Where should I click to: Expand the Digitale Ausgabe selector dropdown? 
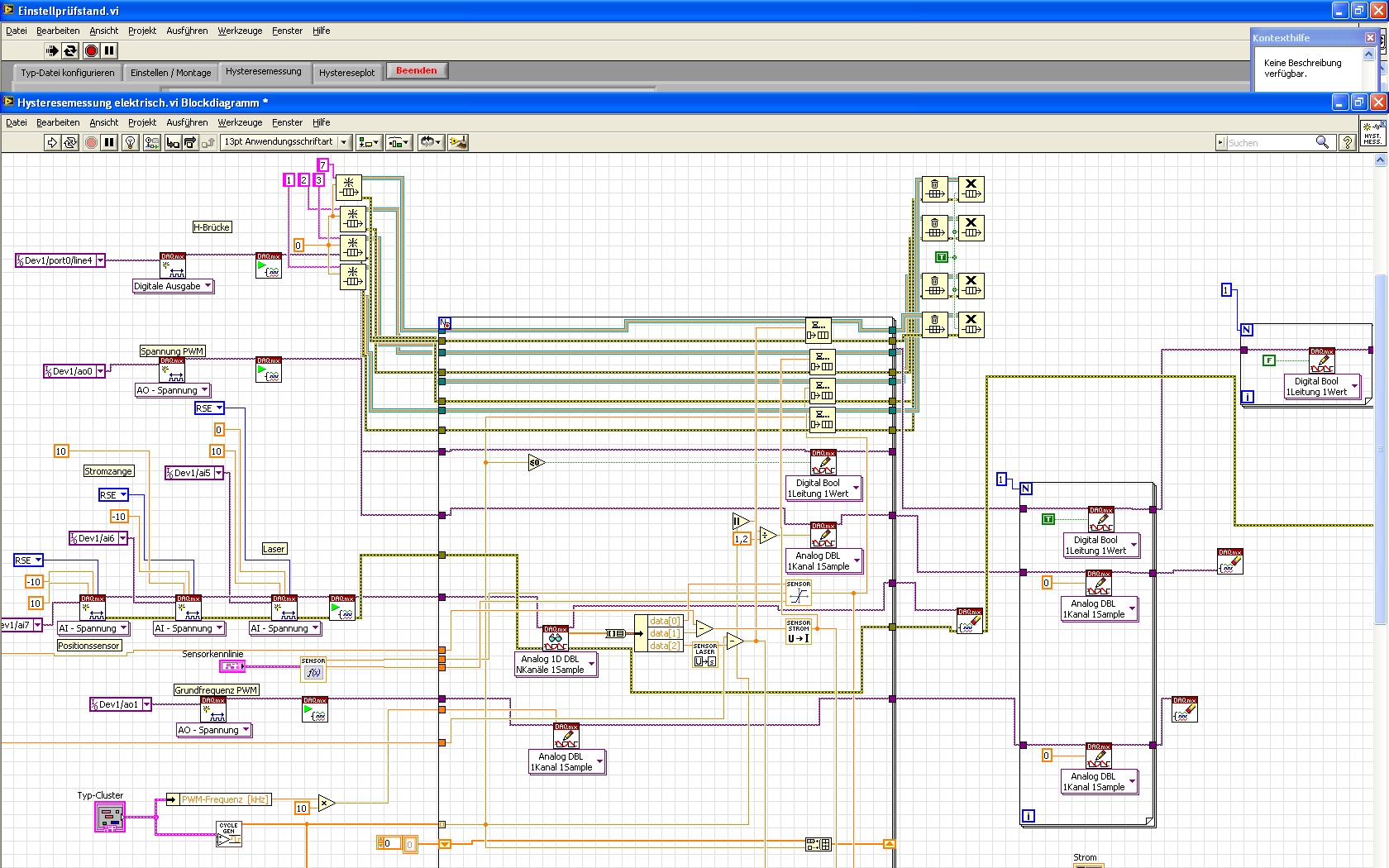(x=208, y=286)
